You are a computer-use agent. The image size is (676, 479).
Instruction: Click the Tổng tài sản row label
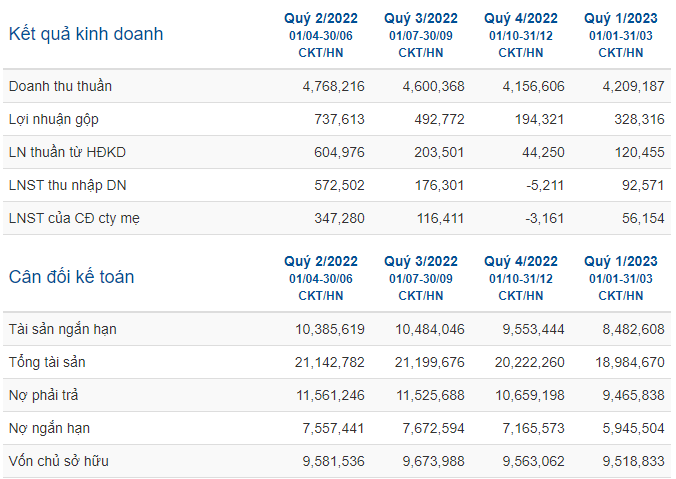tap(47, 362)
